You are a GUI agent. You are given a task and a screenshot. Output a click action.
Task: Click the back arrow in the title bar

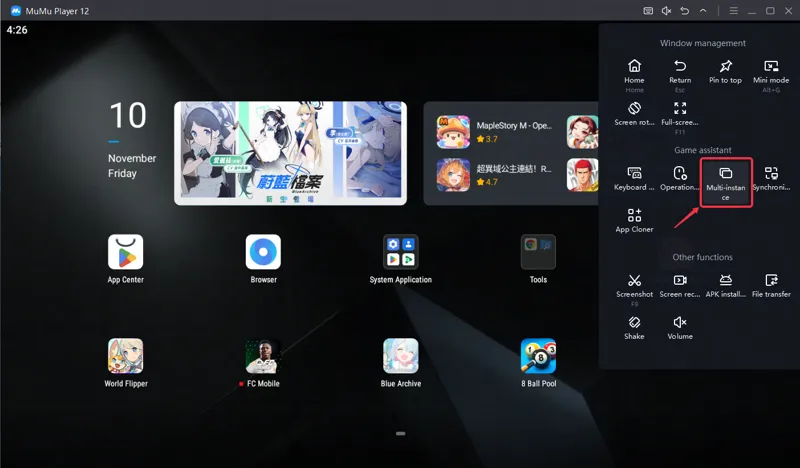click(685, 11)
